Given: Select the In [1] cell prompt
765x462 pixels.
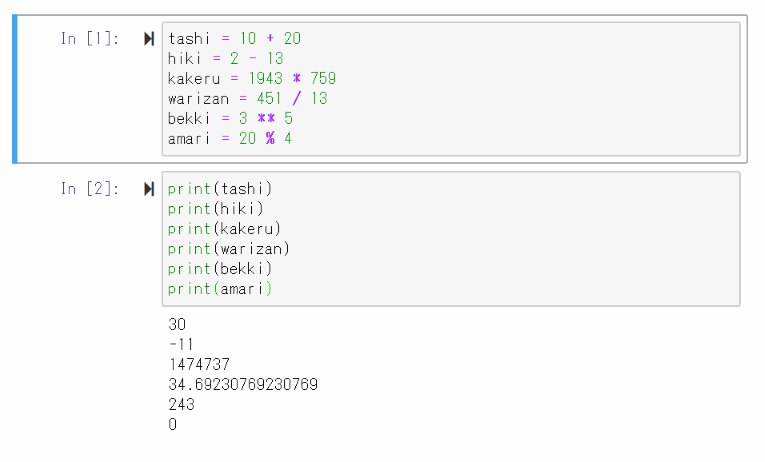Looking at the screenshot, I should pos(90,39).
